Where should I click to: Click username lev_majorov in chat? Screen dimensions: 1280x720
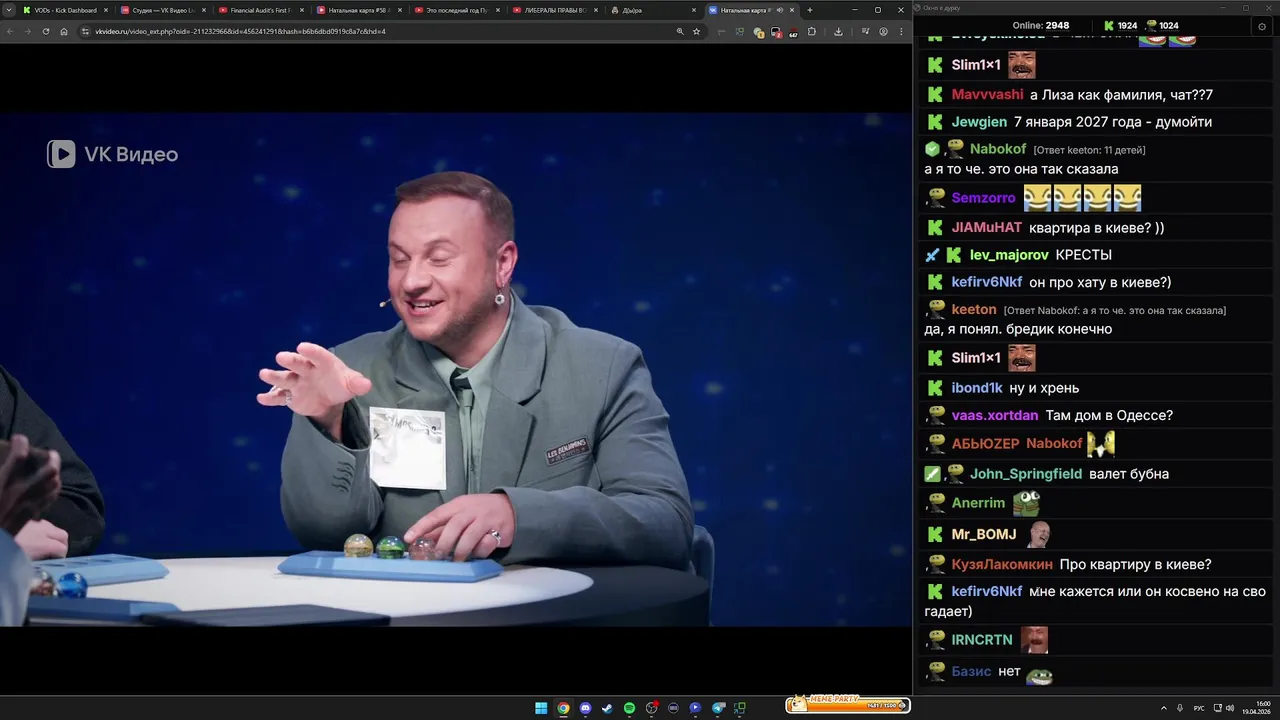pyautogui.click(x=1009, y=255)
